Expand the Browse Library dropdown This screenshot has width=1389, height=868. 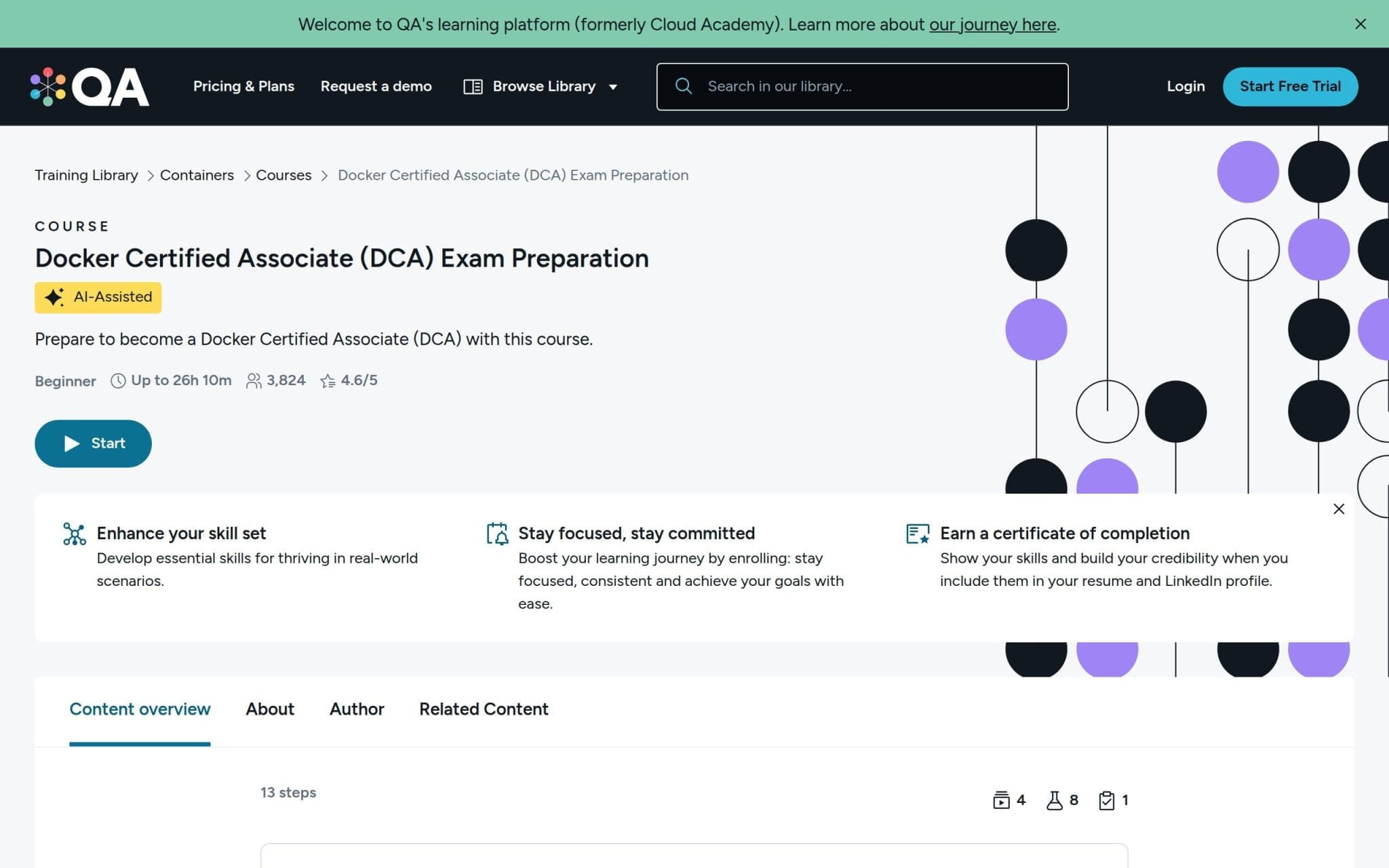(612, 87)
